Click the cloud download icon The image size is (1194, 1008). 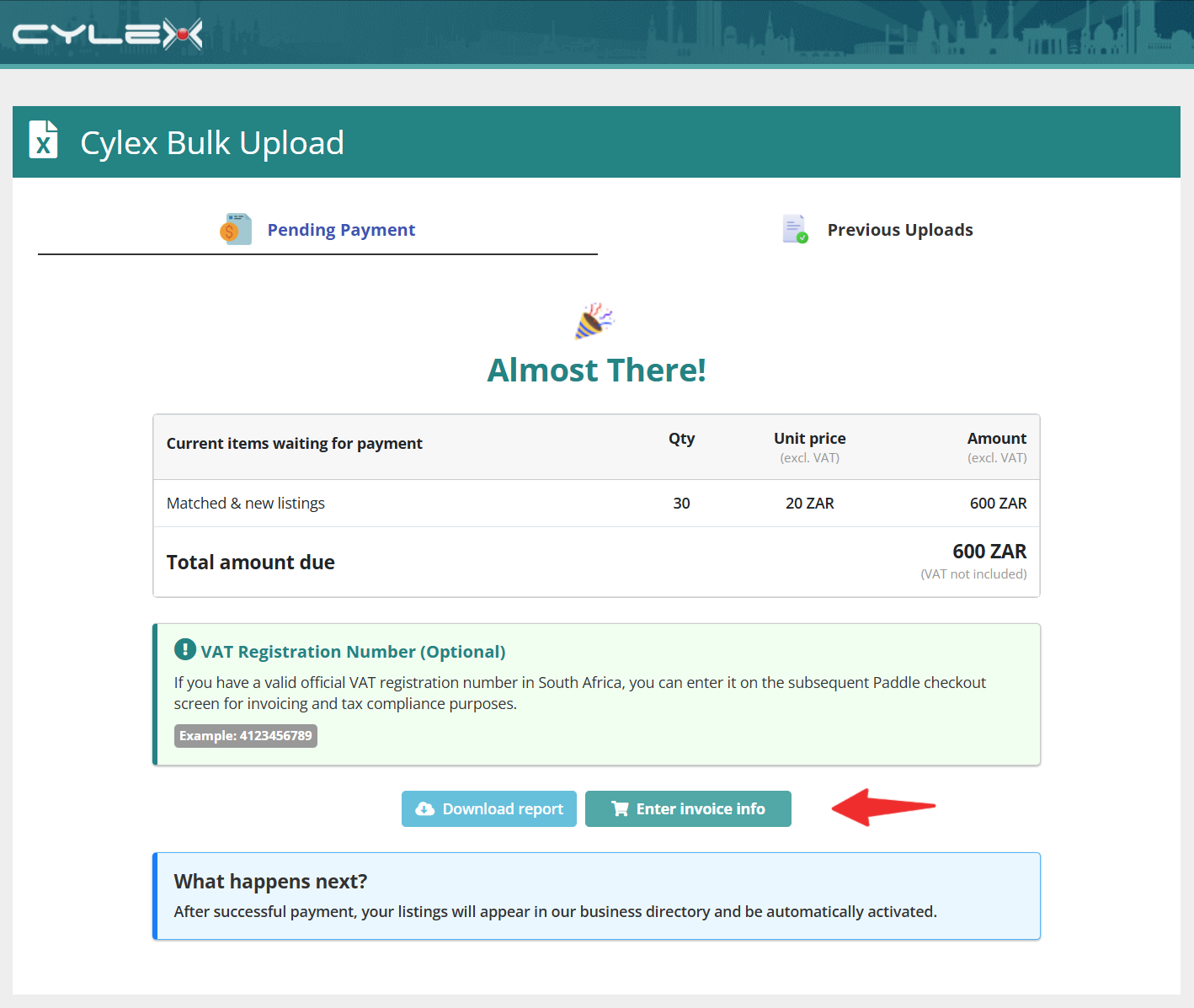(425, 808)
